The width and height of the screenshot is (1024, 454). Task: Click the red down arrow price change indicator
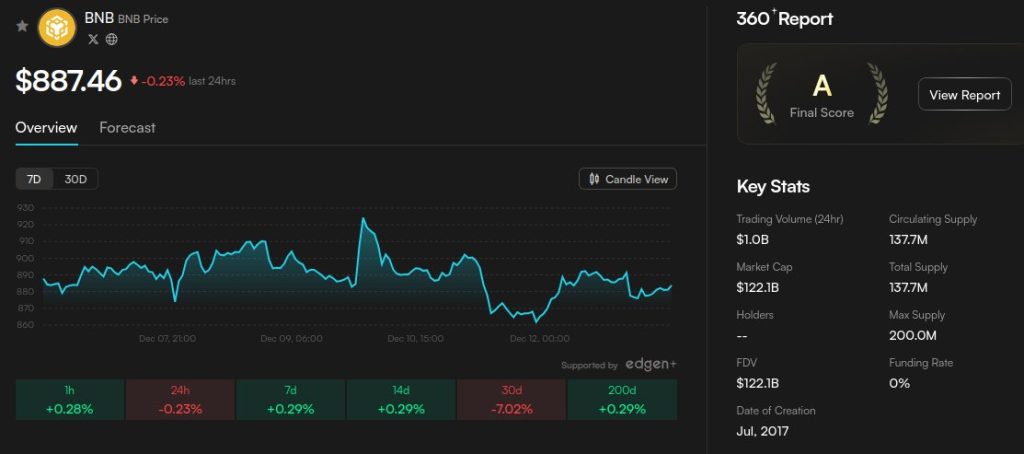coord(134,81)
